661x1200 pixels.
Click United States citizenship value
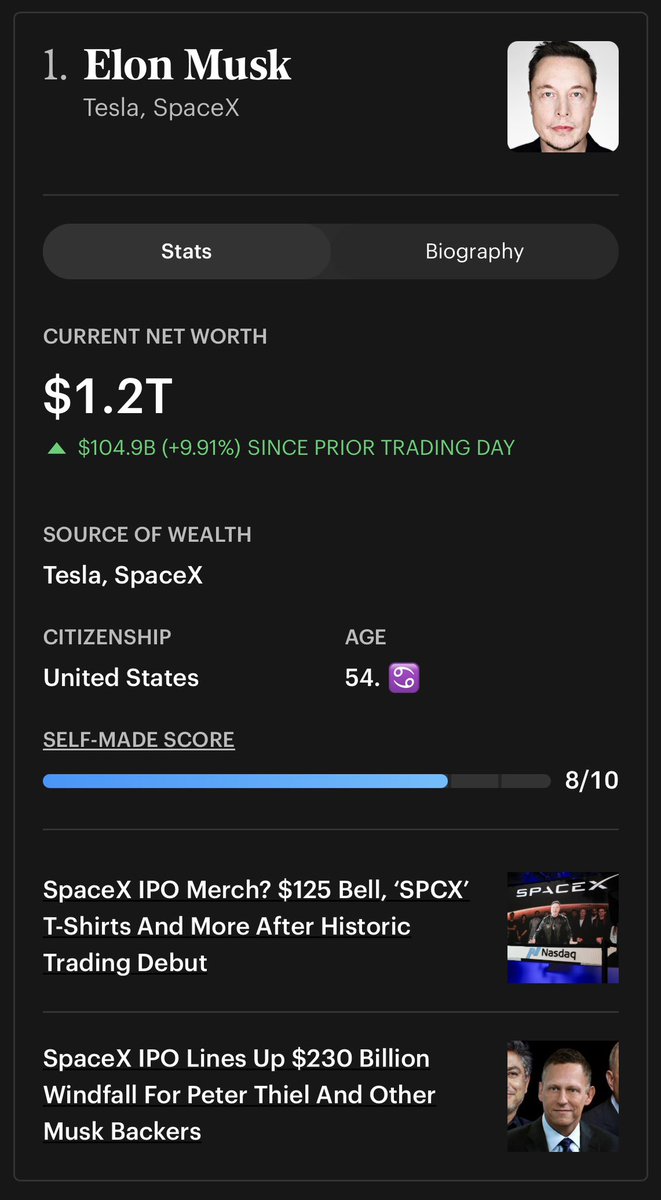(121, 678)
